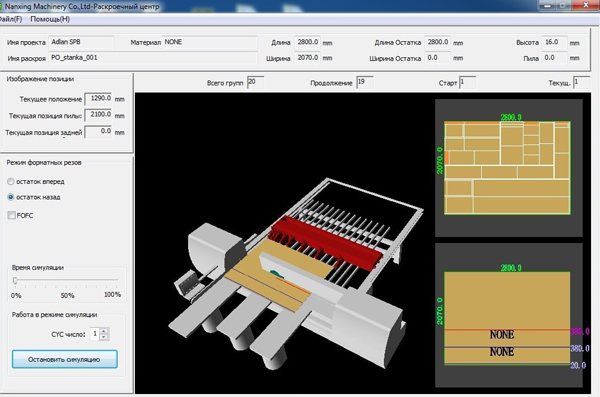Click the CYC число value box
Viewport: 600px width, 397px height.
[x=95, y=334]
